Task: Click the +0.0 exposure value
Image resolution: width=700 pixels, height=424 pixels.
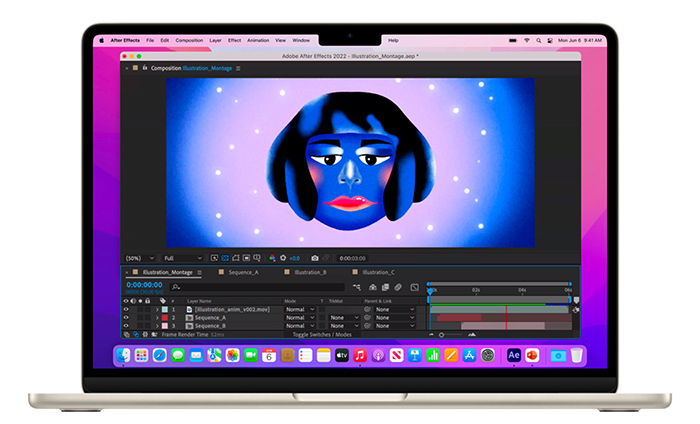Action: (295, 258)
